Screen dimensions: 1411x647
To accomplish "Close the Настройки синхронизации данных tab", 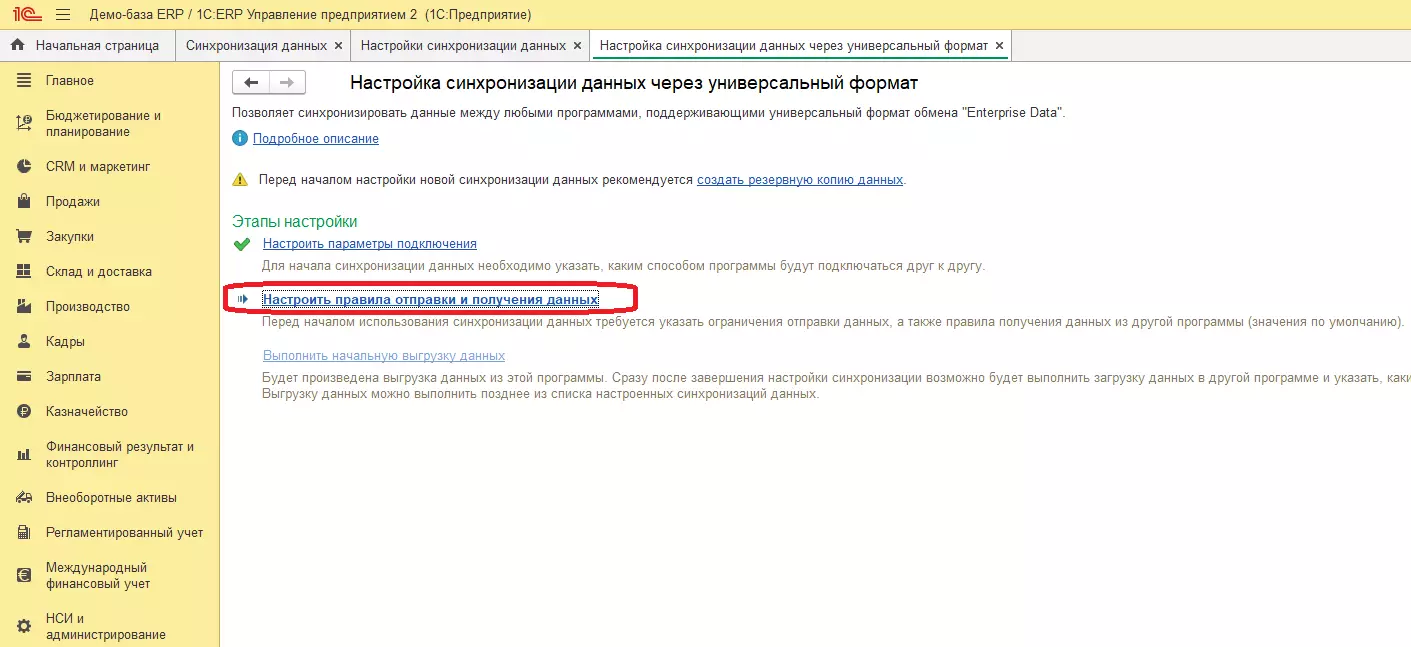I will pyautogui.click(x=577, y=46).
